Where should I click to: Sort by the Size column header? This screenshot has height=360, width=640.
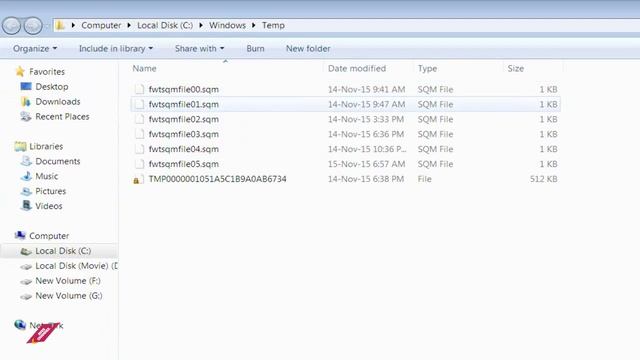(516, 69)
